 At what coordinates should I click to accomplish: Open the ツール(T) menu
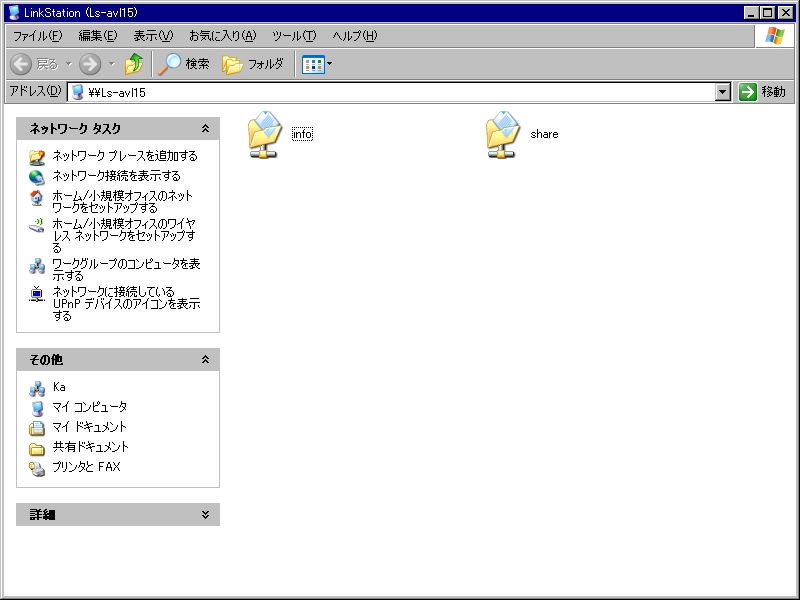click(x=294, y=36)
